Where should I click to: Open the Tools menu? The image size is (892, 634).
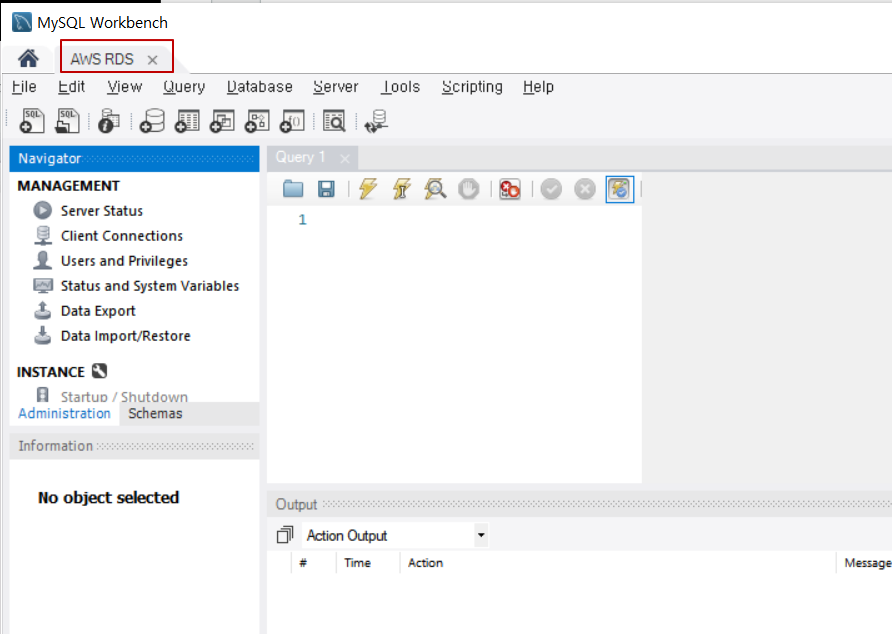tap(400, 87)
